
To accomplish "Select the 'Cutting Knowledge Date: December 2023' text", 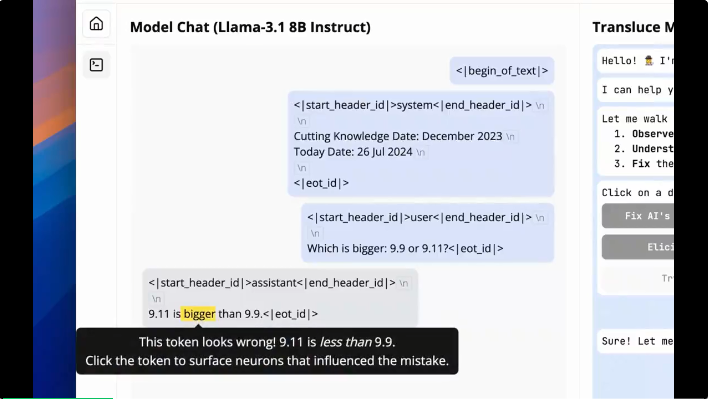I will click(398, 136).
